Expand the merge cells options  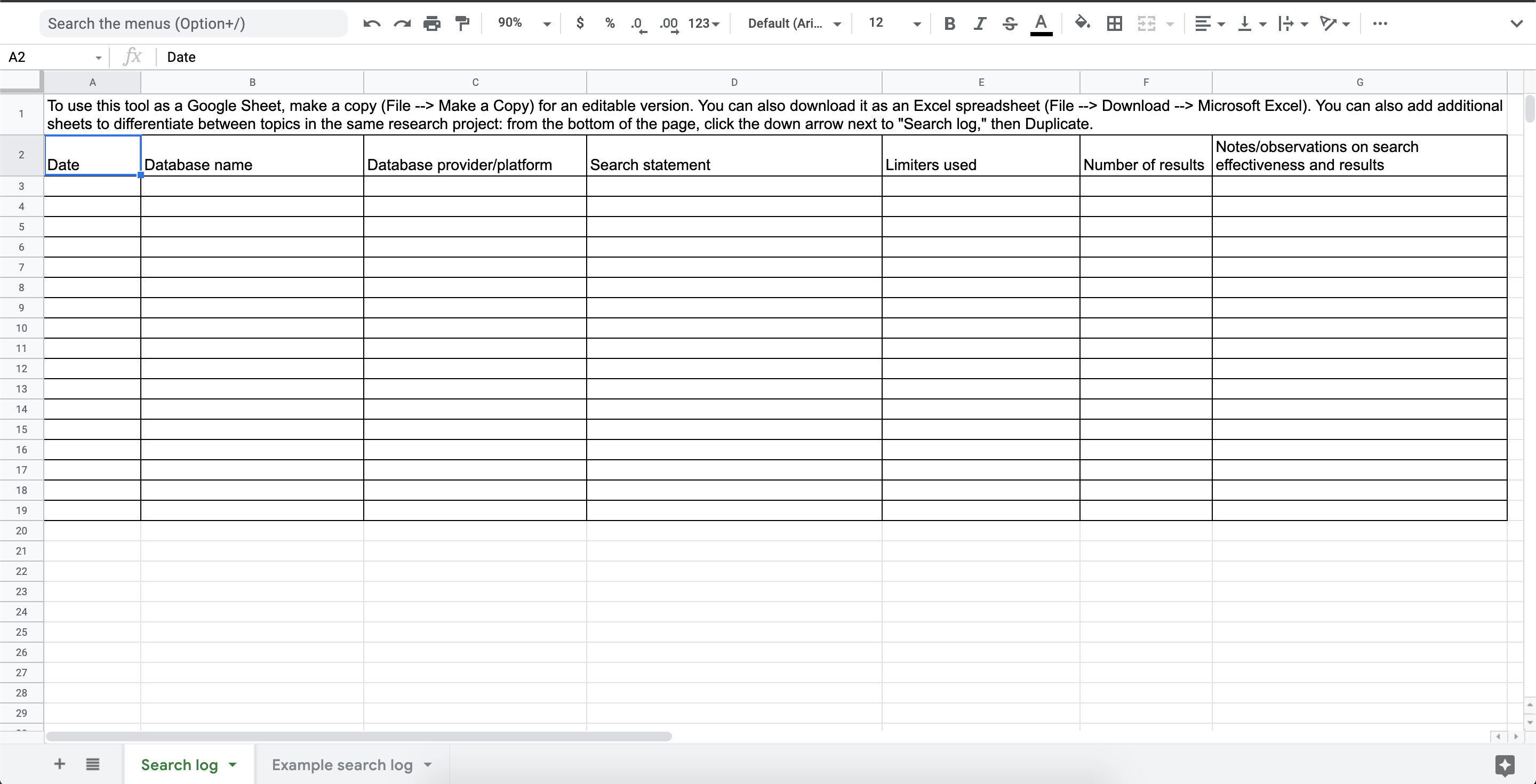click(1169, 23)
